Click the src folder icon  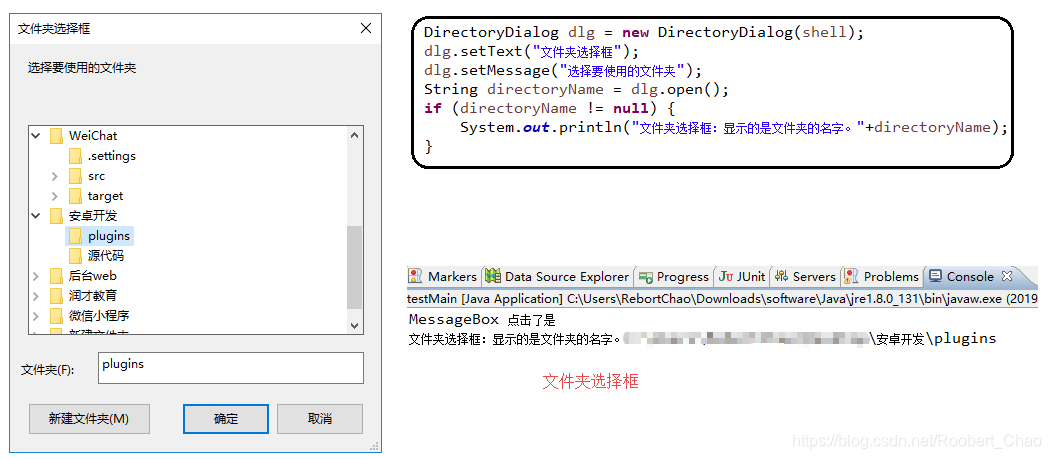tap(75, 176)
